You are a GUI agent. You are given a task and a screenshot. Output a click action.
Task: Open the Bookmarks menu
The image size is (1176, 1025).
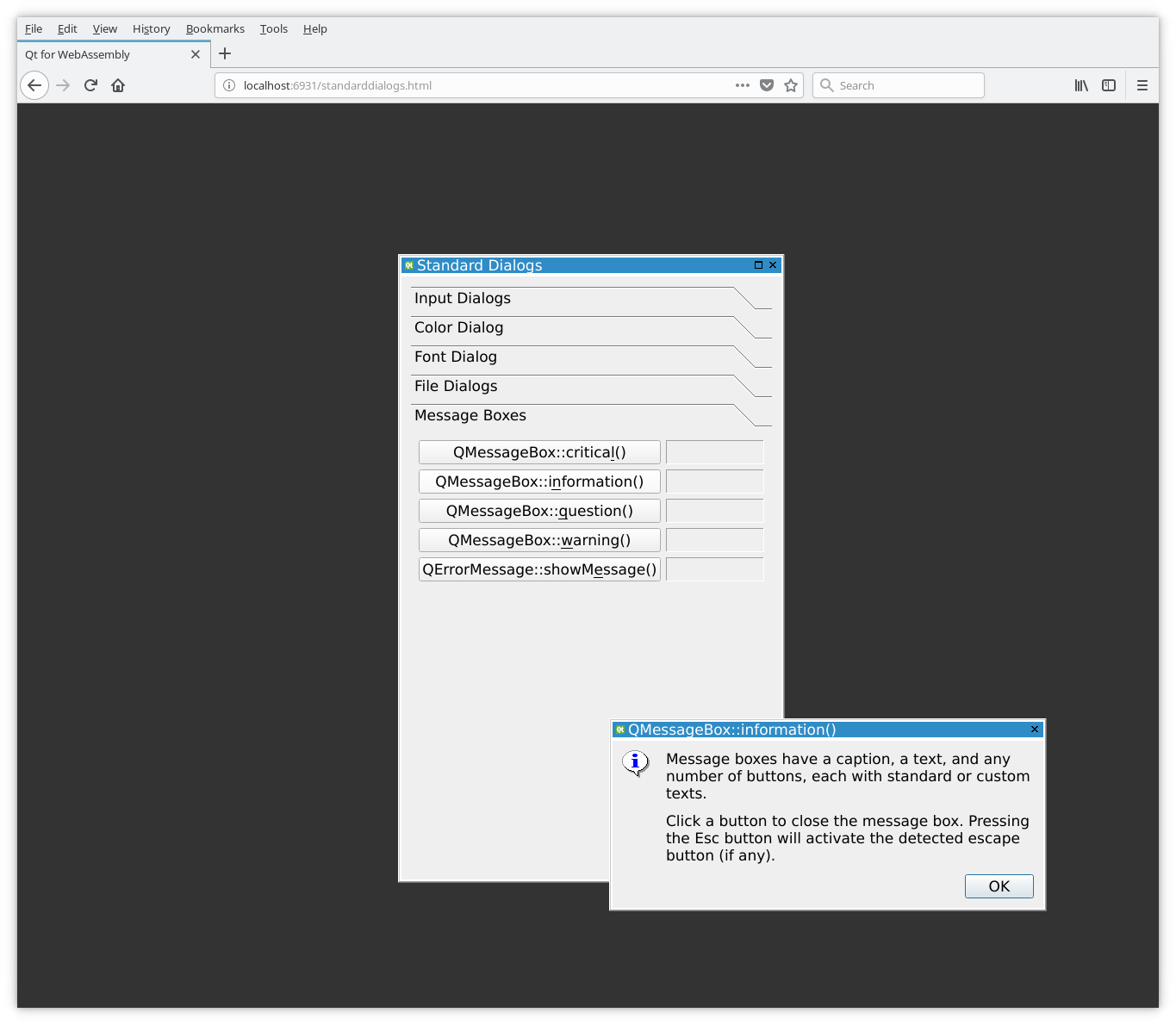click(215, 28)
